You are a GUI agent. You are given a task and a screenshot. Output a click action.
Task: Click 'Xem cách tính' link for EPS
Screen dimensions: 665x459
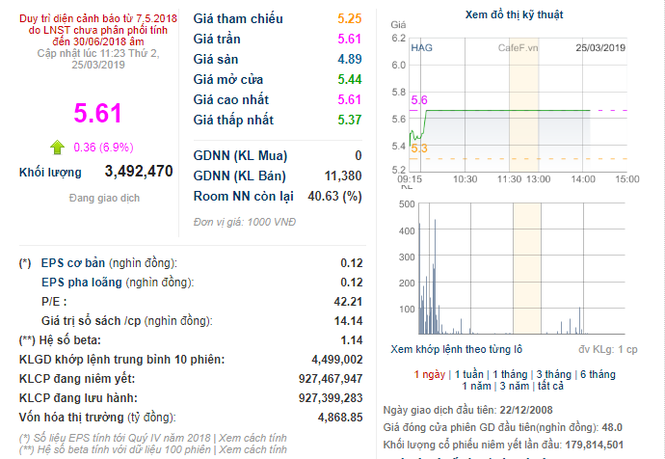[x=253, y=438]
